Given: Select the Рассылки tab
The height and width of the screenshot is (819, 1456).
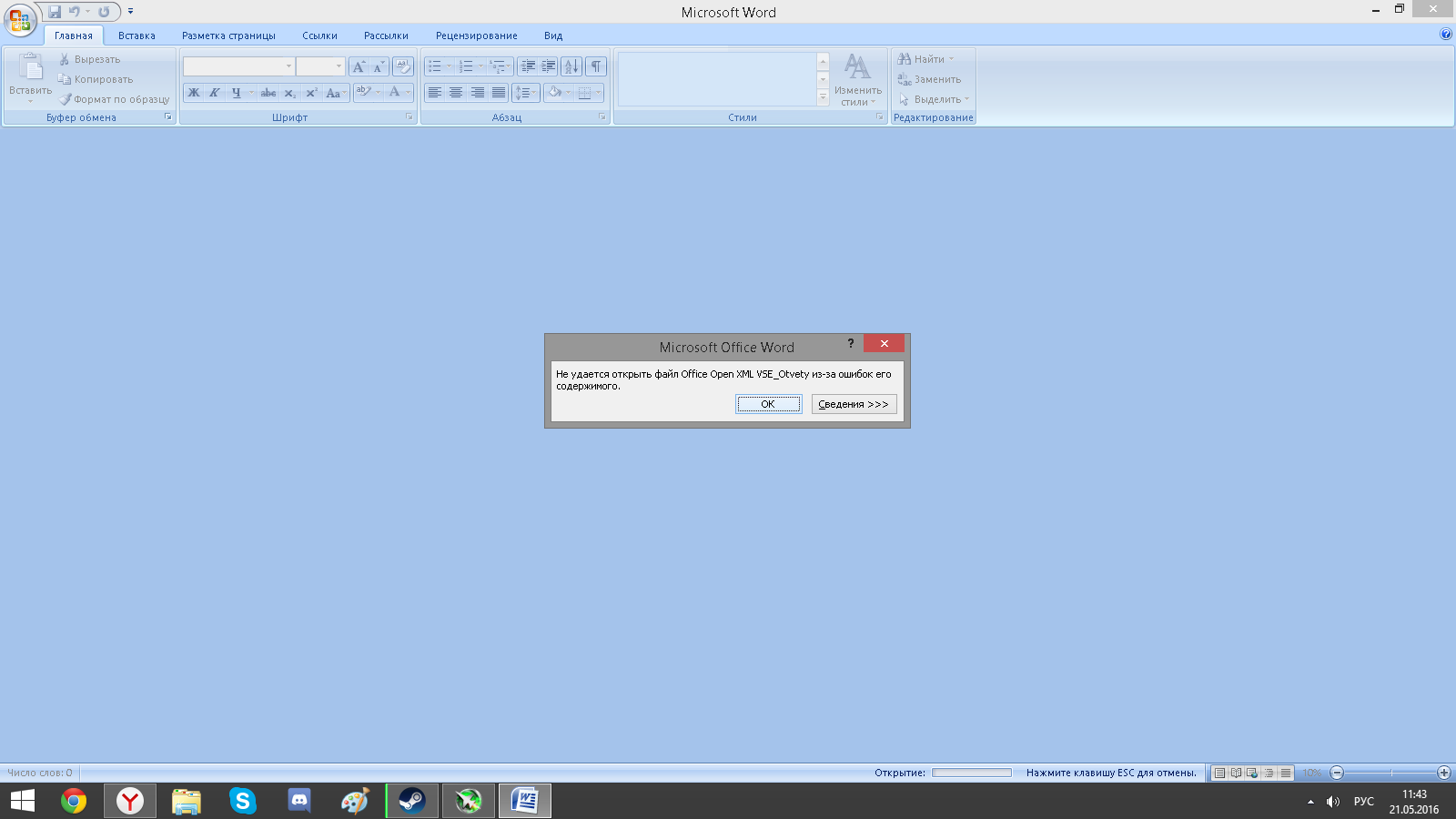Looking at the screenshot, I should coord(386,35).
